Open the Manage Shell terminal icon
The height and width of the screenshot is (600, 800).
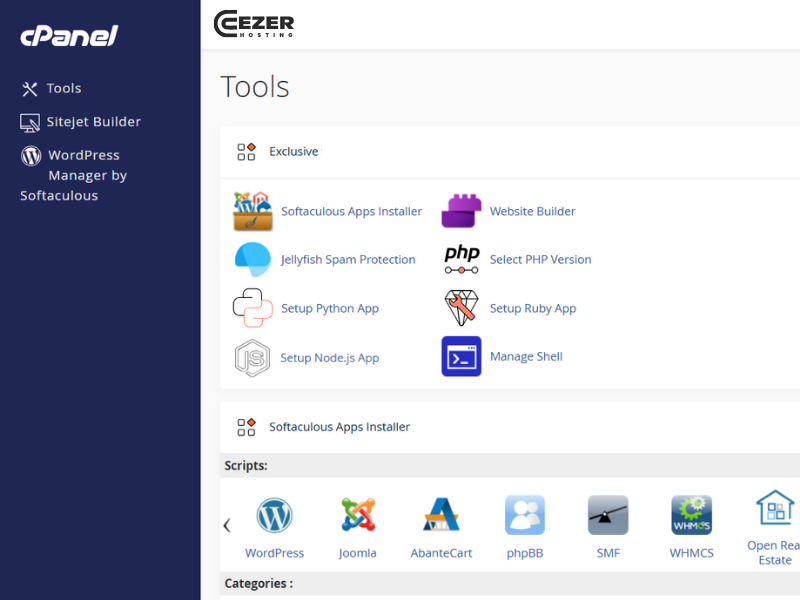point(461,356)
